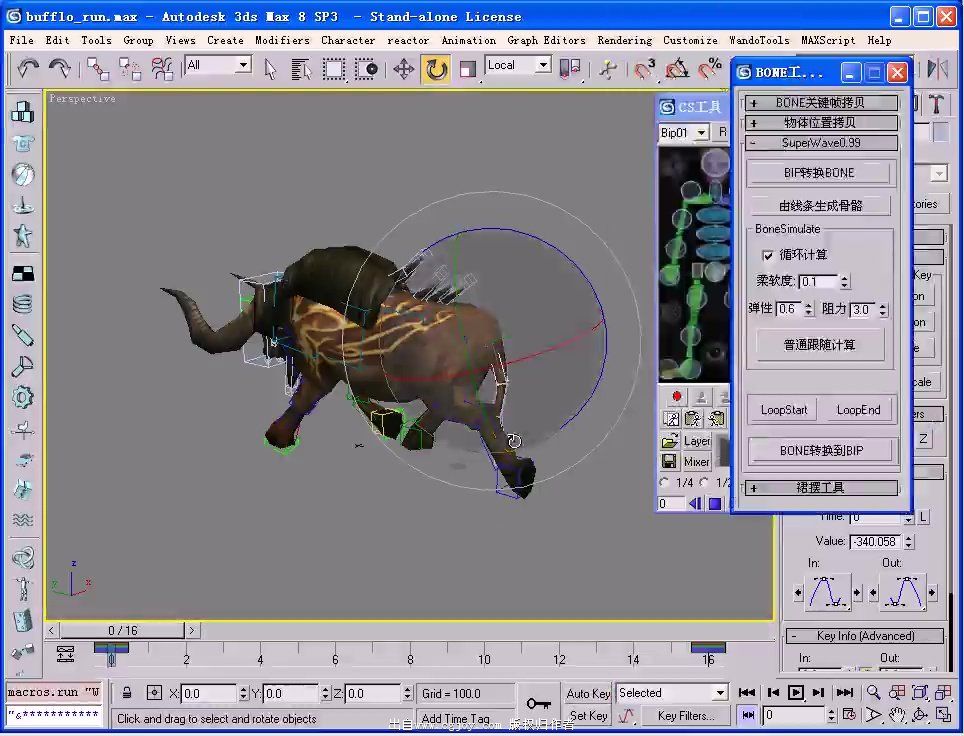Activate the Select and Rotate tool
This screenshot has height=736, width=964.
point(436,68)
